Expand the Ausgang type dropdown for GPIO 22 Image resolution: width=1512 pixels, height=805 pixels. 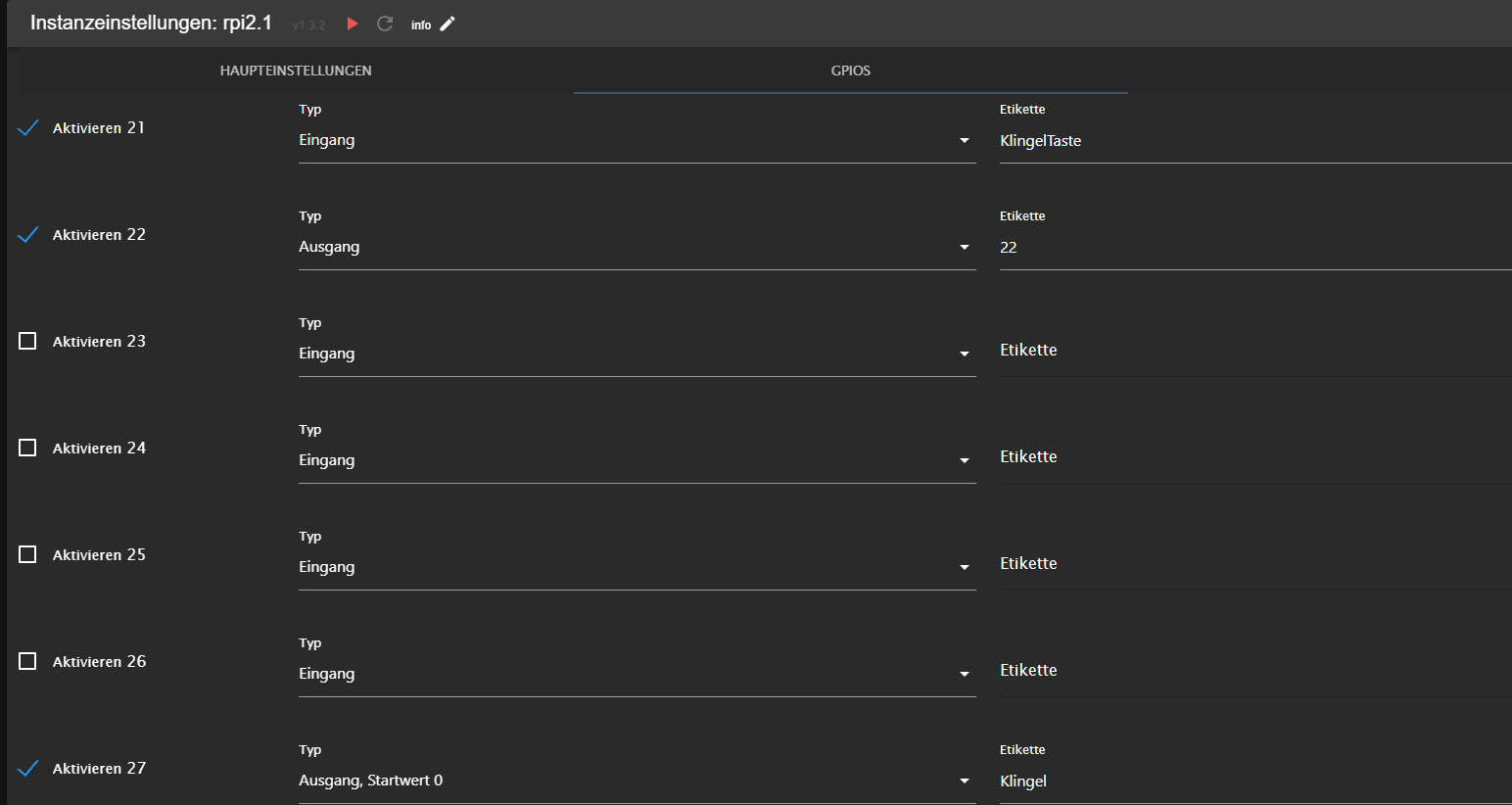637,248
